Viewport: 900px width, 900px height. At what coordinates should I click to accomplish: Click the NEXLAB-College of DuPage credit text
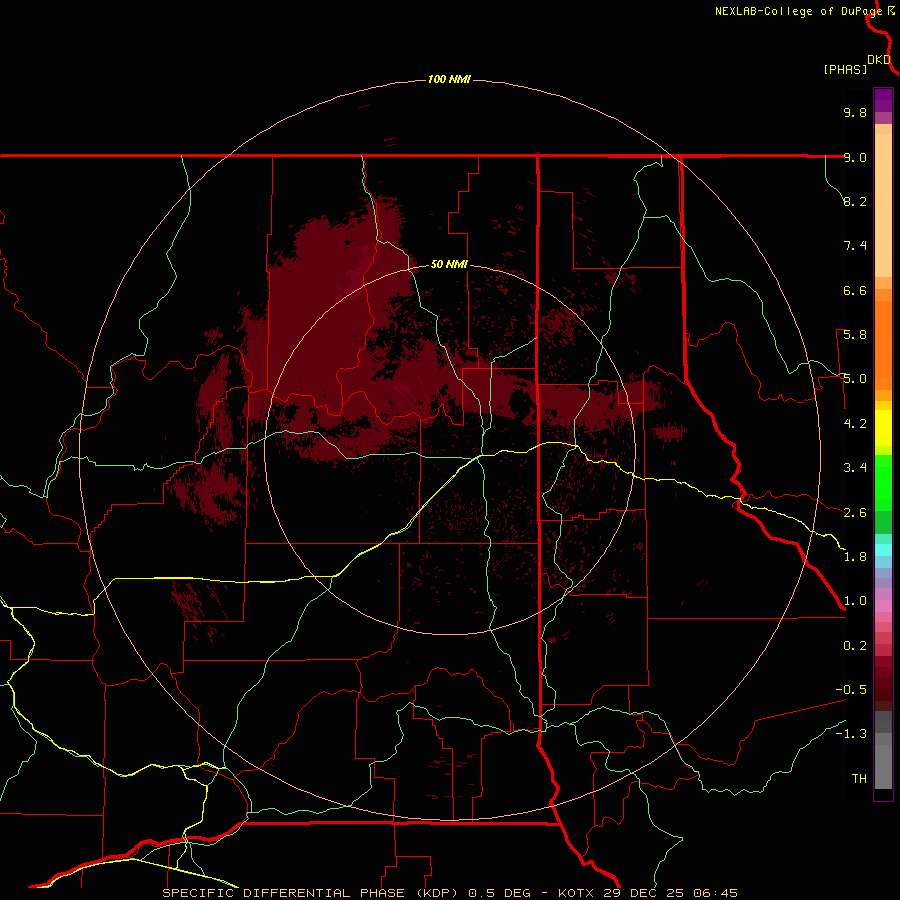[800, 11]
